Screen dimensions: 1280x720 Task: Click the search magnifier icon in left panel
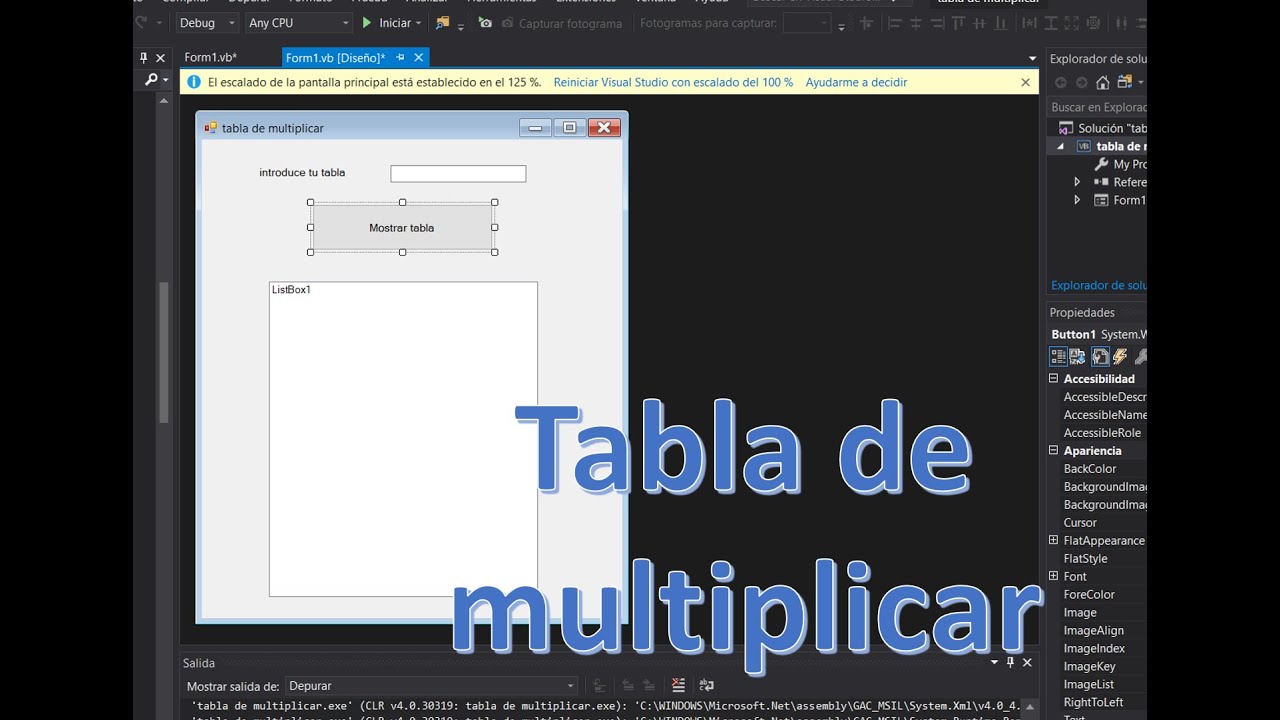(x=151, y=79)
